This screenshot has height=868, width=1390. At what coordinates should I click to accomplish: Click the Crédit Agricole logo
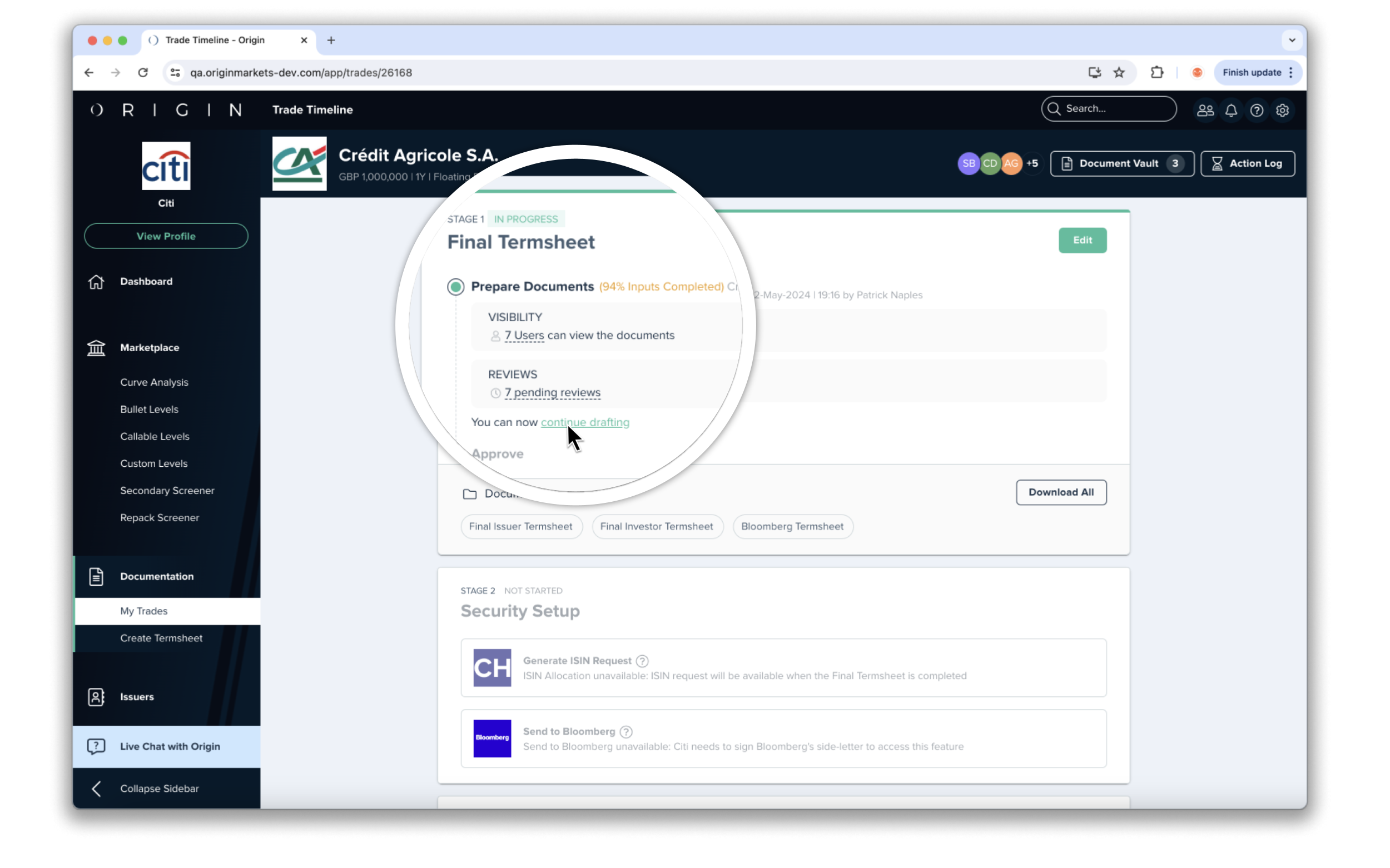pyautogui.click(x=299, y=163)
